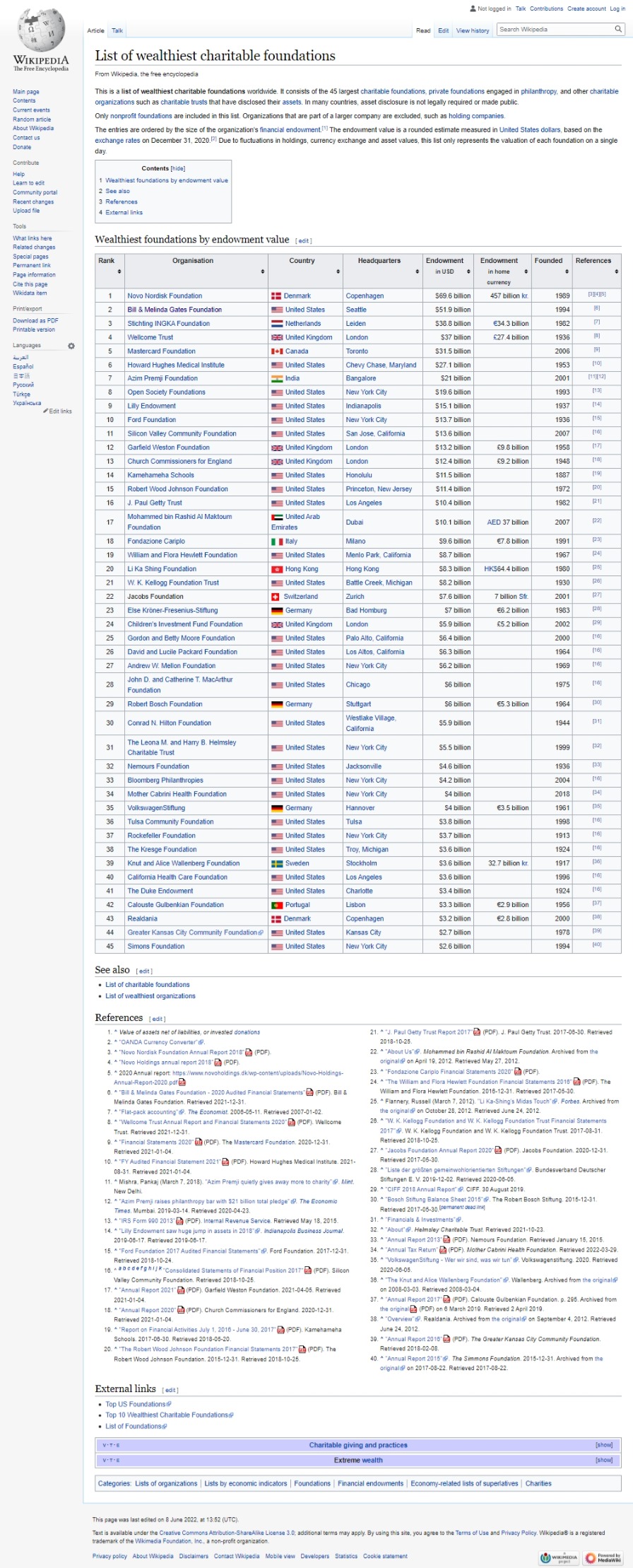
Task: Show the Charitable giving and practices navbox
Action: pos(604,1445)
